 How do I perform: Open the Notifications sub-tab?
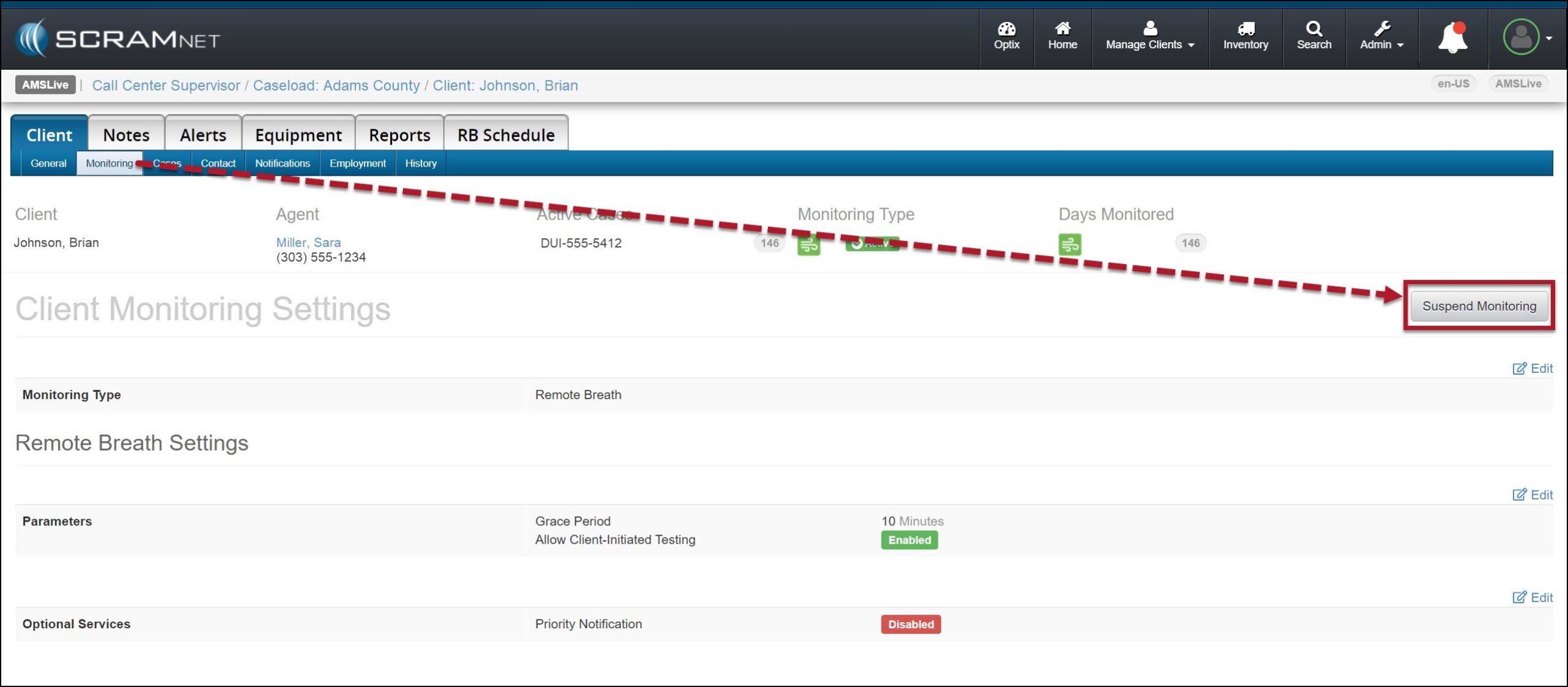pyautogui.click(x=282, y=163)
